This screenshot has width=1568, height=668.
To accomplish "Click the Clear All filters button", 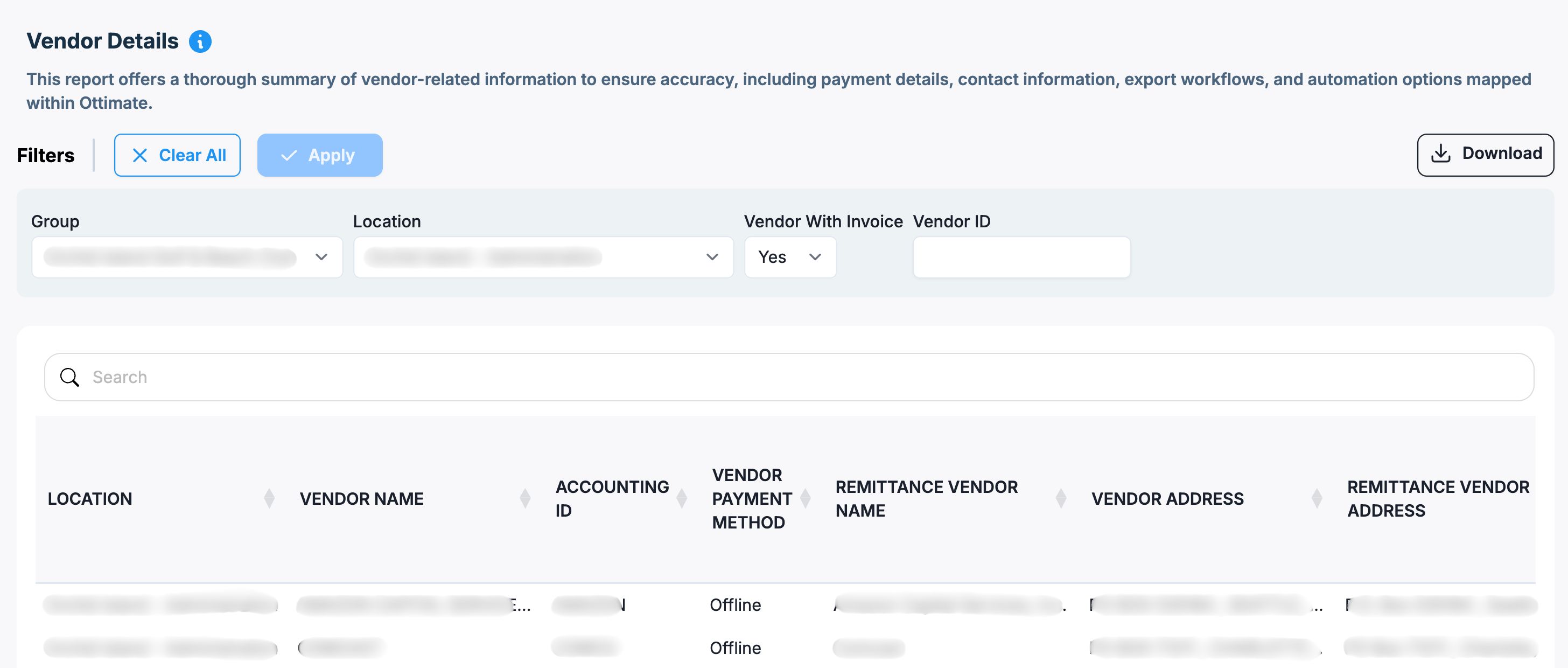I will point(177,155).
